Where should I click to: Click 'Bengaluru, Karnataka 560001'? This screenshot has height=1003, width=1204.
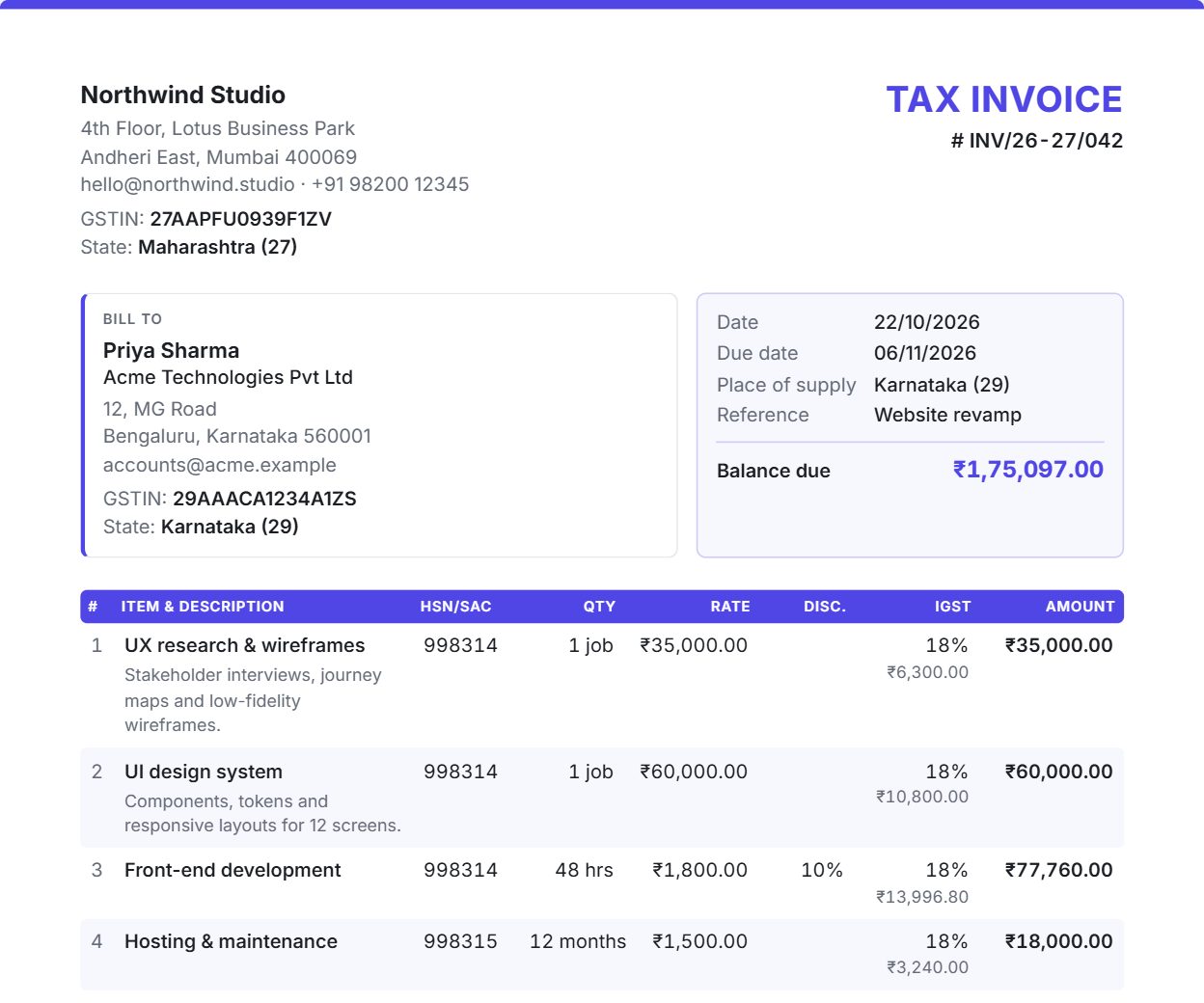pyautogui.click(x=237, y=436)
